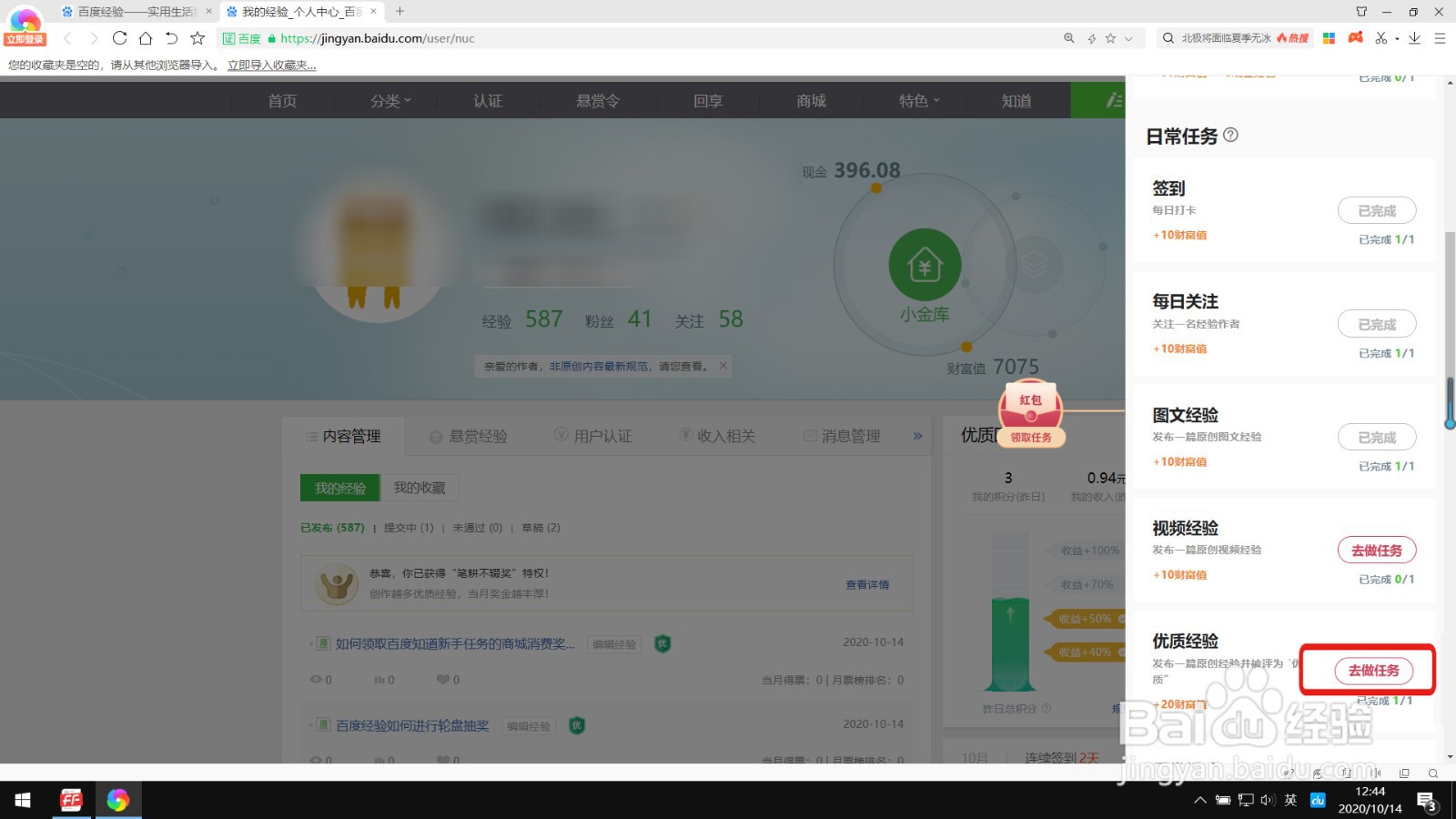Image resolution: width=1456 pixels, height=819 pixels.
Task: Open article 百度经验如何进行轮盘抽奖
Action: click(x=412, y=726)
